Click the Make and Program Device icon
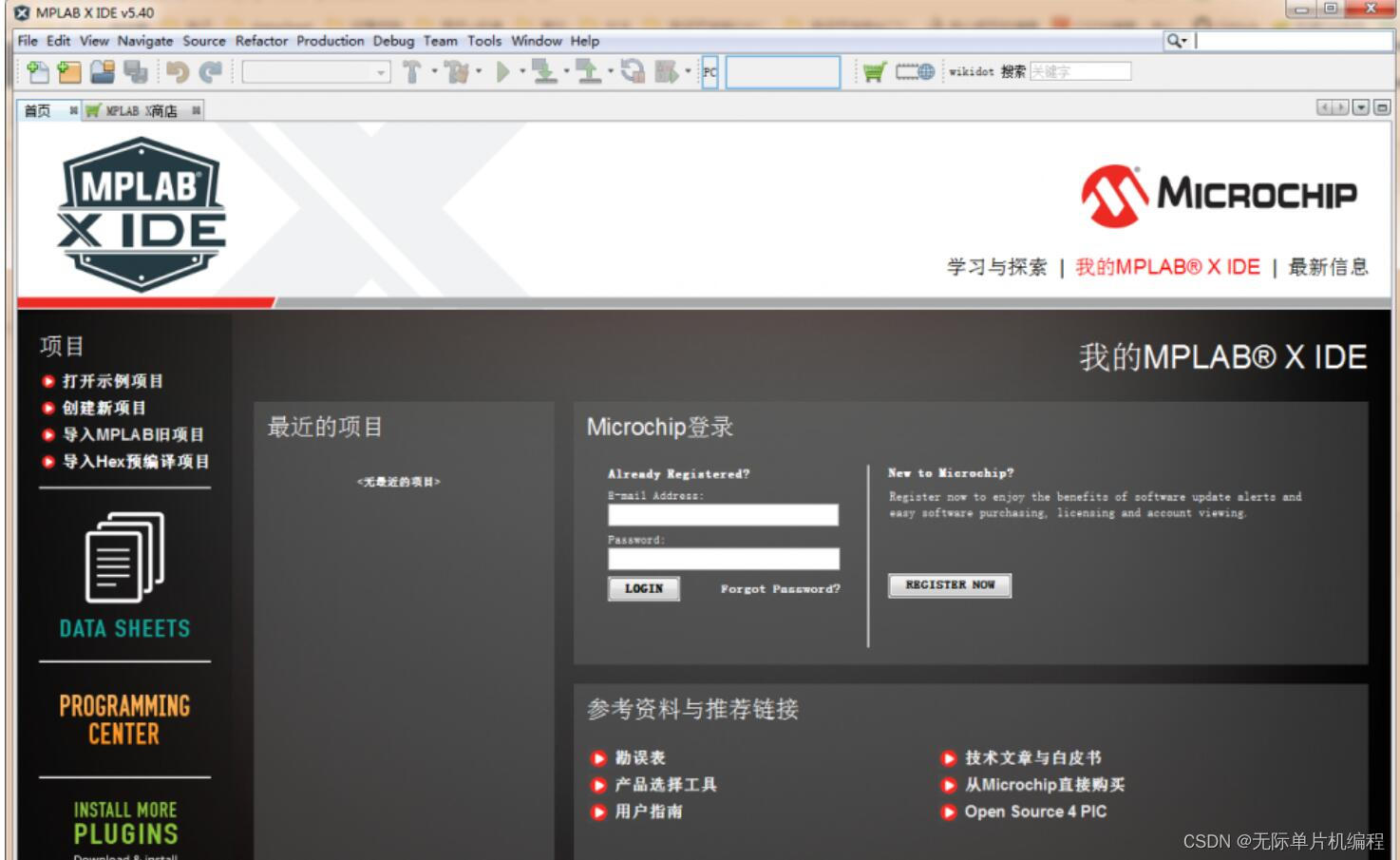The height and width of the screenshot is (860, 1400). tap(544, 71)
